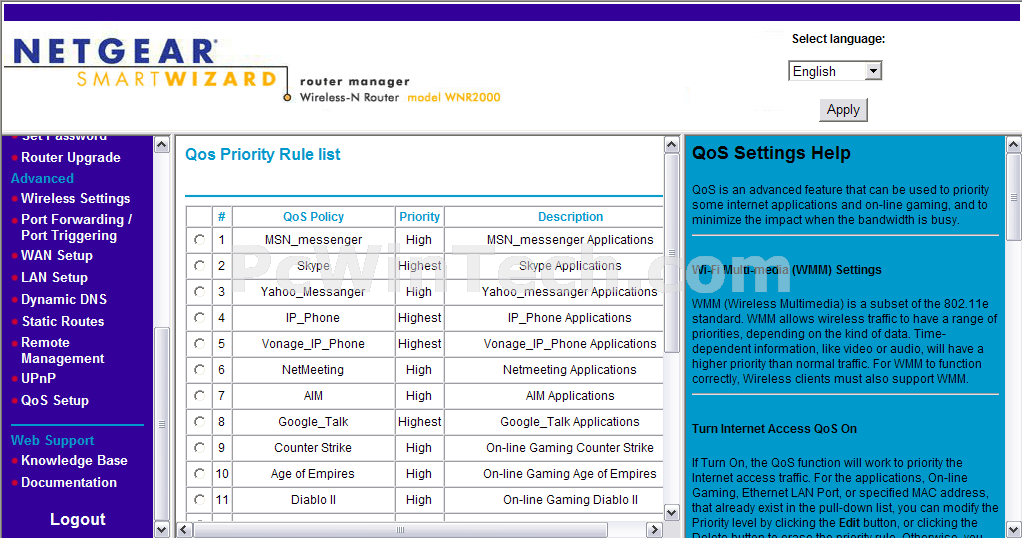Click the rule list vertical scrollbar thumb
The image size is (1022, 538).
point(672,253)
